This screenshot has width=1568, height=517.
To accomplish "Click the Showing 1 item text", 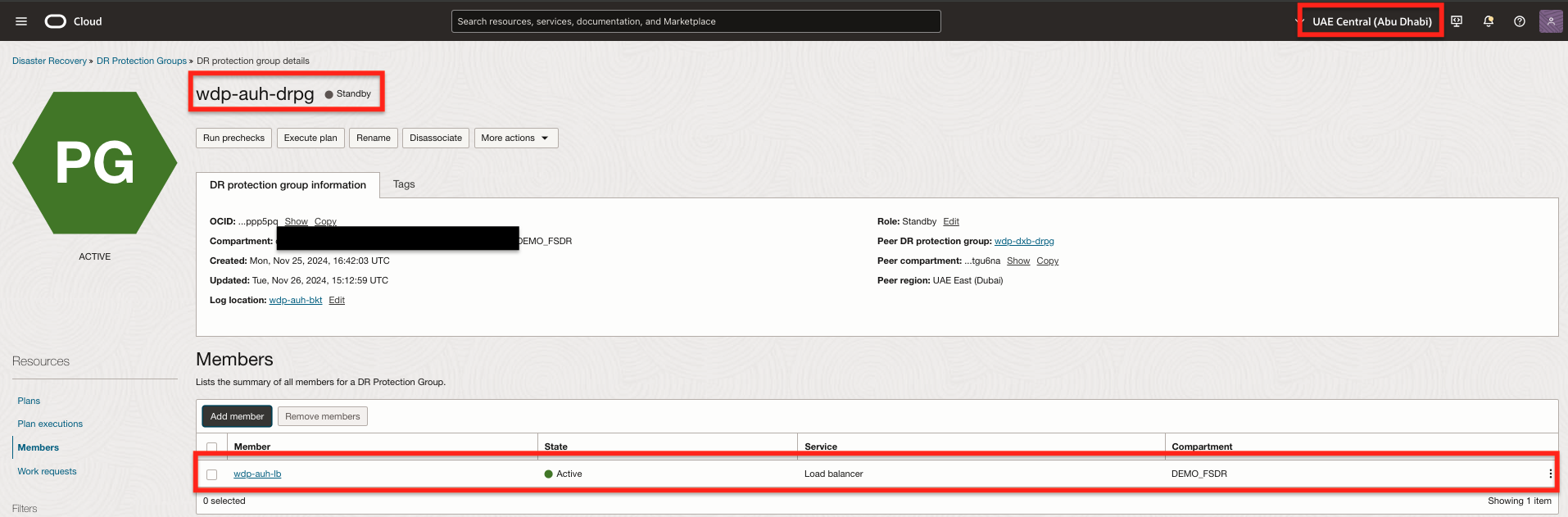I will tap(1520, 501).
